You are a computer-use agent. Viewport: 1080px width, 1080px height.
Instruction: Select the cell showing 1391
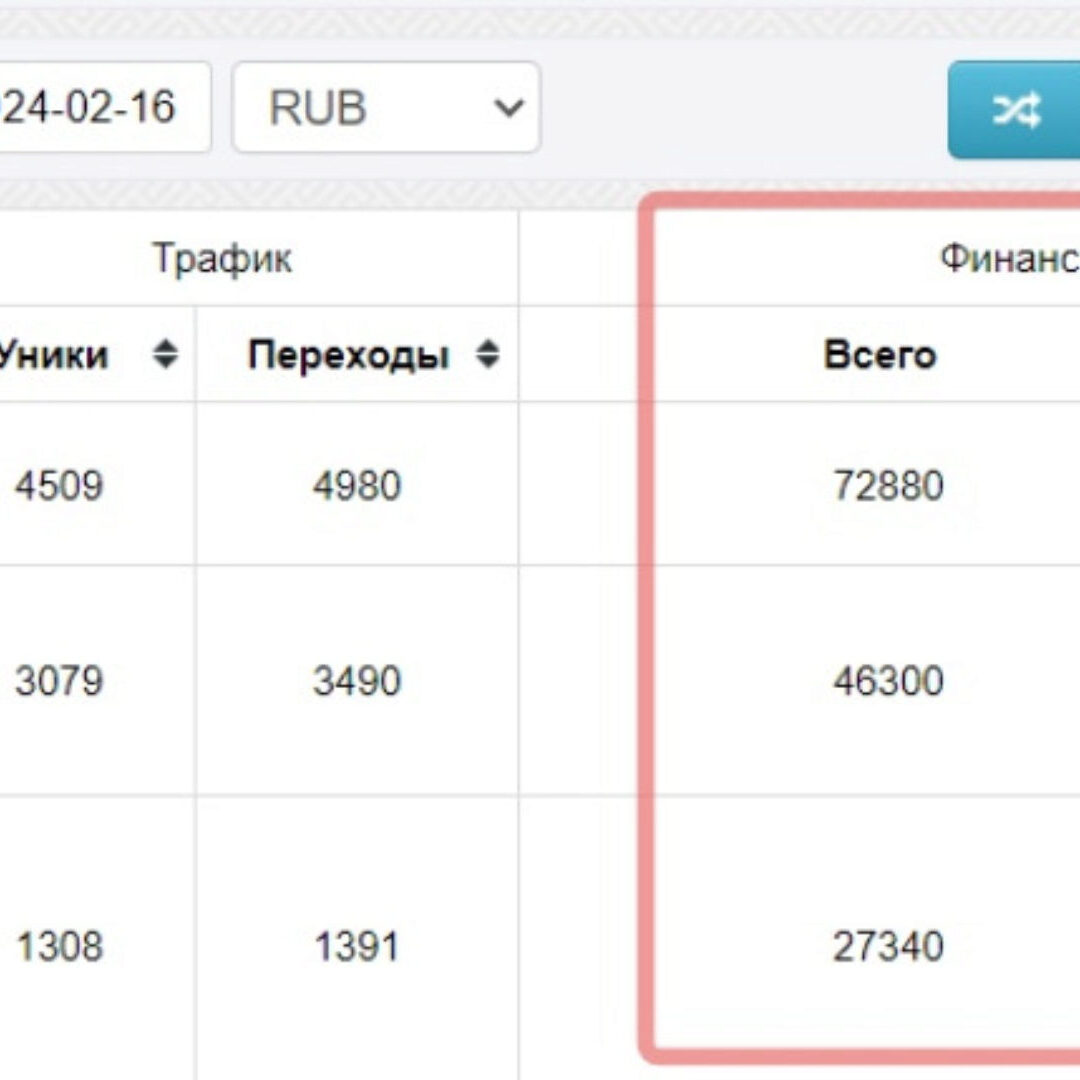pyautogui.click(x=357, y=946)
